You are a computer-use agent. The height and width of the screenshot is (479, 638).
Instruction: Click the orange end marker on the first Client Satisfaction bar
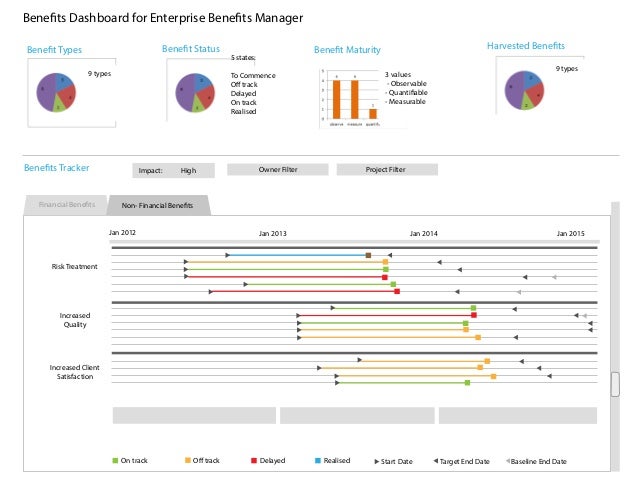487,361
